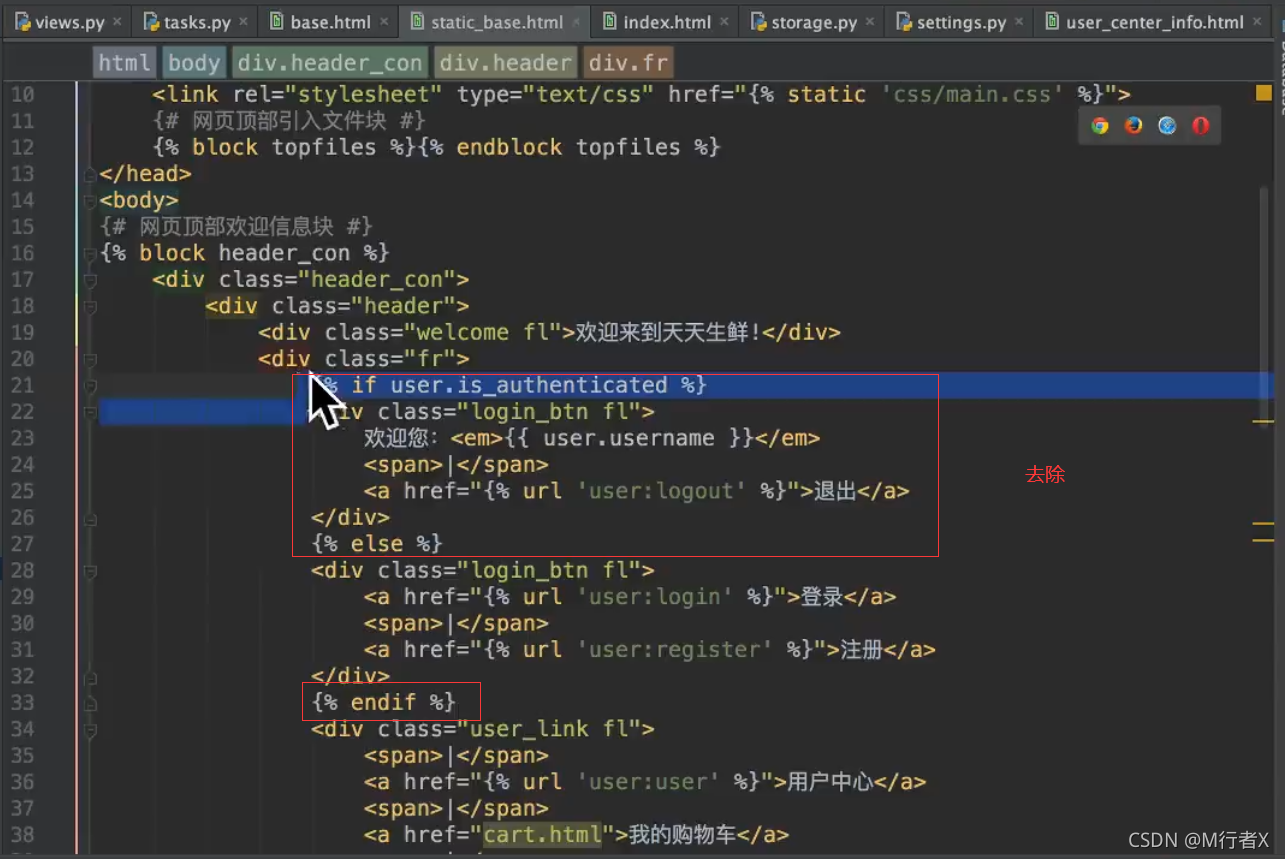1285x859 pixels.
Task: Jump to warning stripe mark near line 27
Action: point(1264,539)
